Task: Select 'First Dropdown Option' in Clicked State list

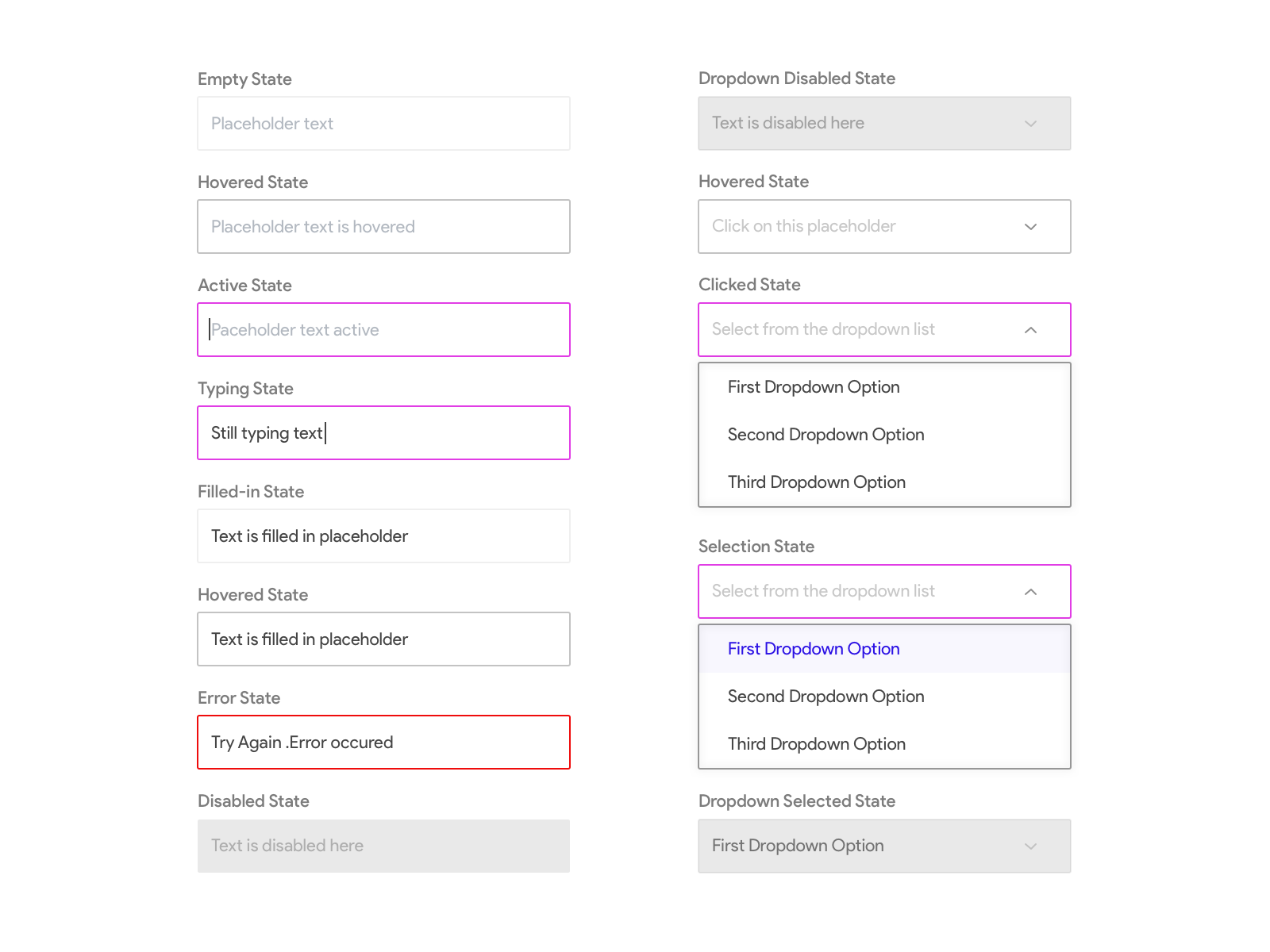Action: [813, 386]
